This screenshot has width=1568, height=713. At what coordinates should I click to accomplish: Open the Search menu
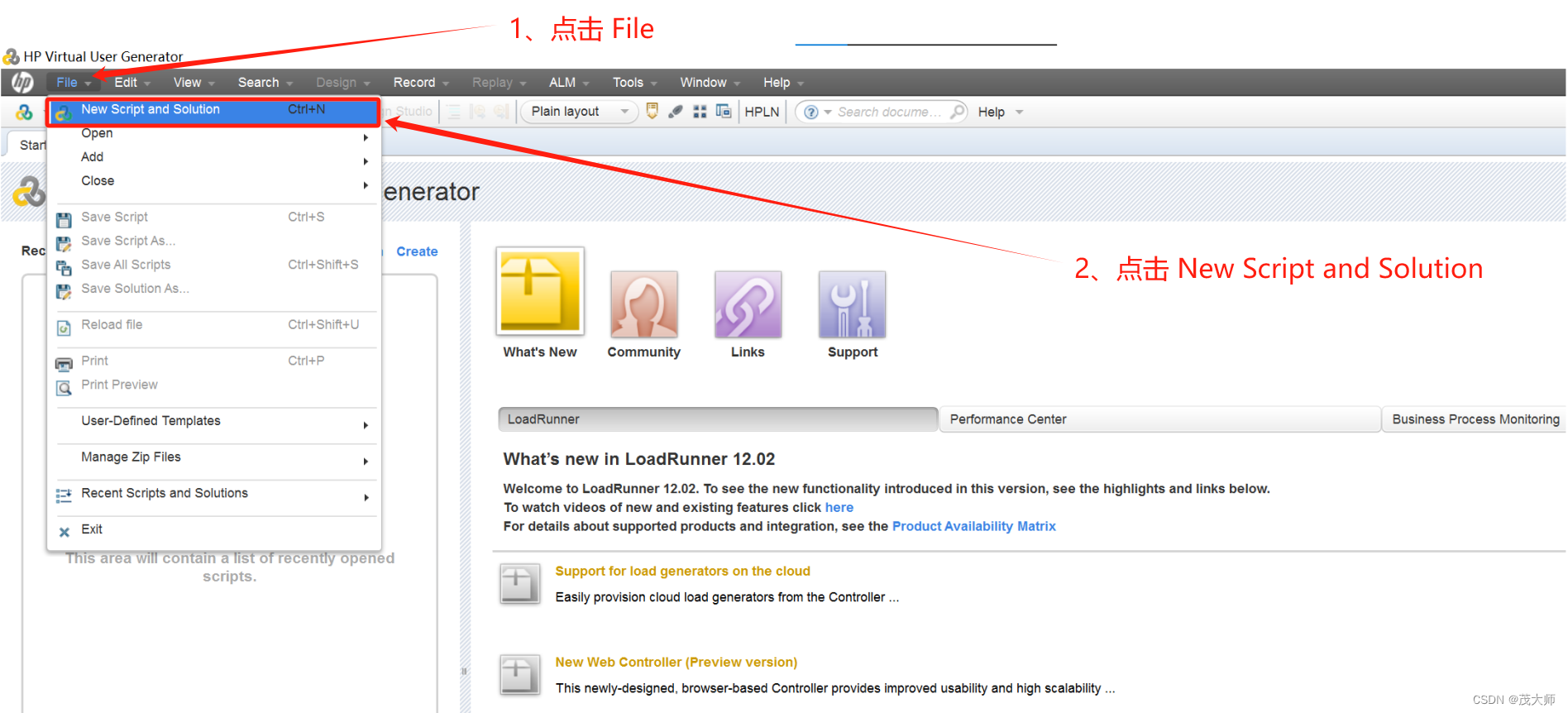click(265, 83)
